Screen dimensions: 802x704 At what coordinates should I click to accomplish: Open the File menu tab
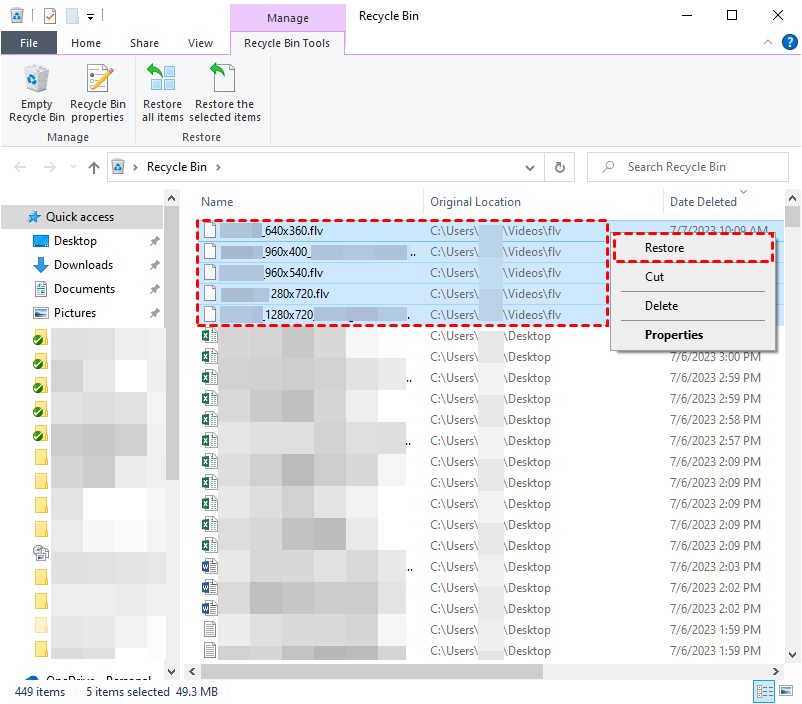click(x=29, y=43)
